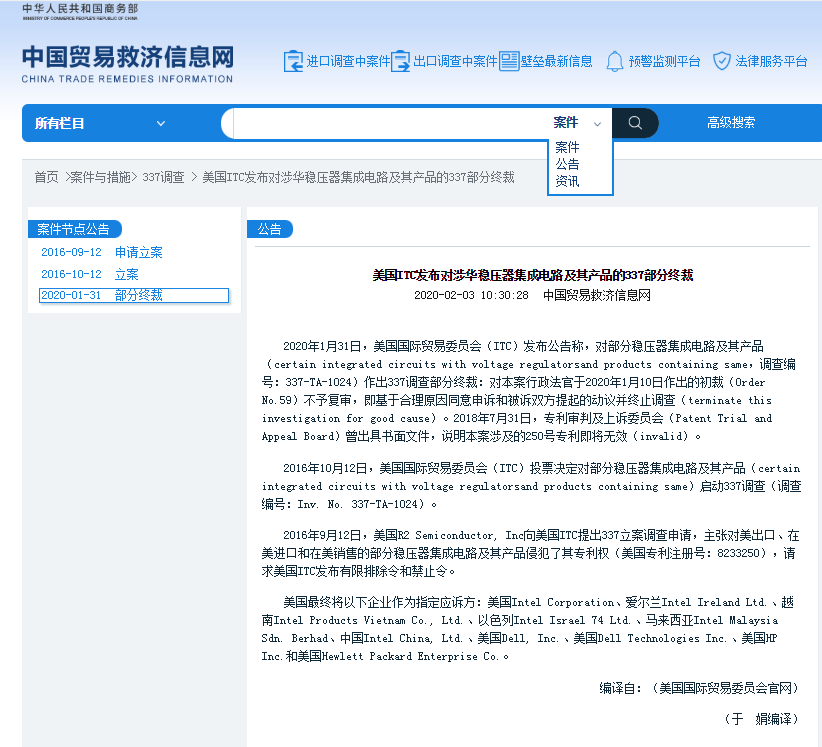Open the 2016-10-12 立案 entry

[90, 274]
